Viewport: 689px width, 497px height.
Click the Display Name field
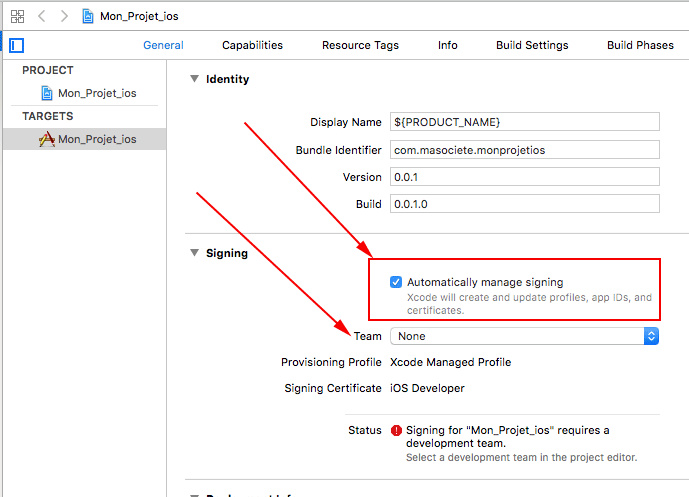tap(525, 122)
